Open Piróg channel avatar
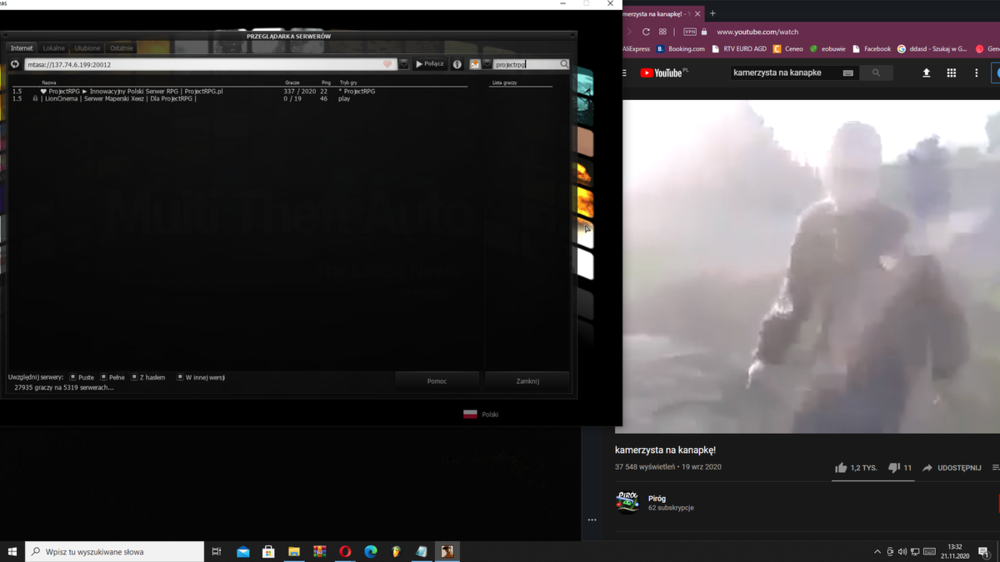The width and height of the screenshot is (1000, 562). click(628, 502)
